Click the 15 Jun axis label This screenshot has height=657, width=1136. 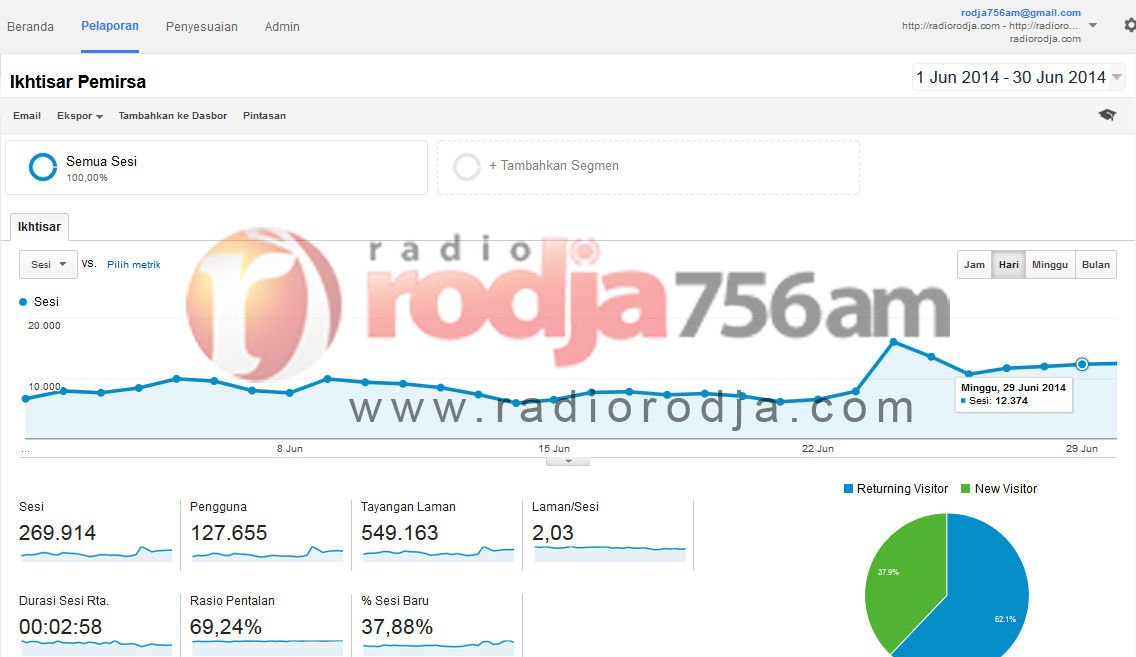(x=554, y=448)
